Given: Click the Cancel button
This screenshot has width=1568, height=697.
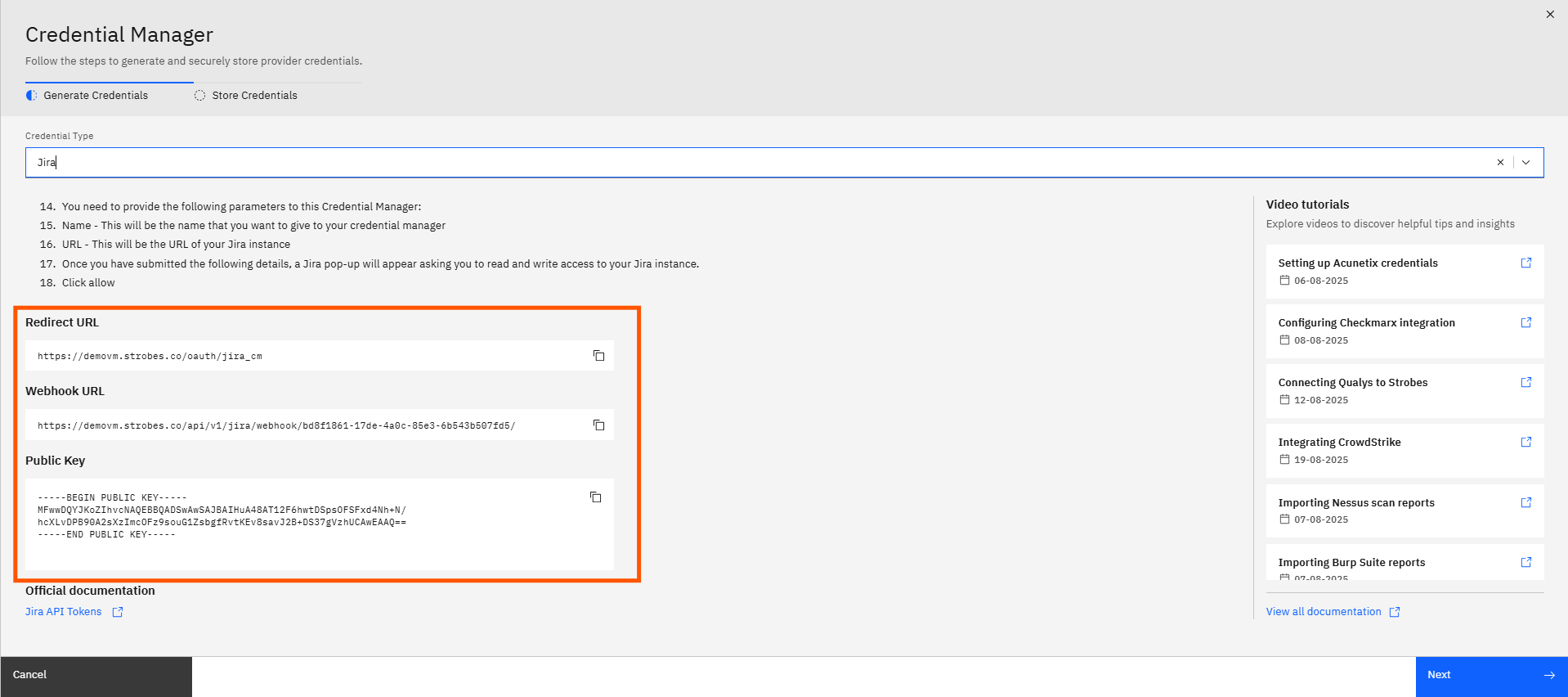Looking at the screenshot, I should (96, 675).
